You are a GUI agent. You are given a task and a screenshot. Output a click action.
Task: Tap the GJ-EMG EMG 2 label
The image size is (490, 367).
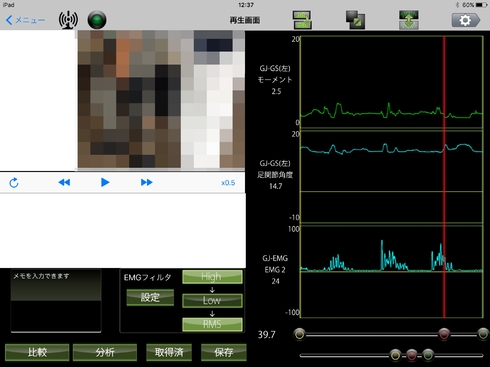click(x=275, y=264)
